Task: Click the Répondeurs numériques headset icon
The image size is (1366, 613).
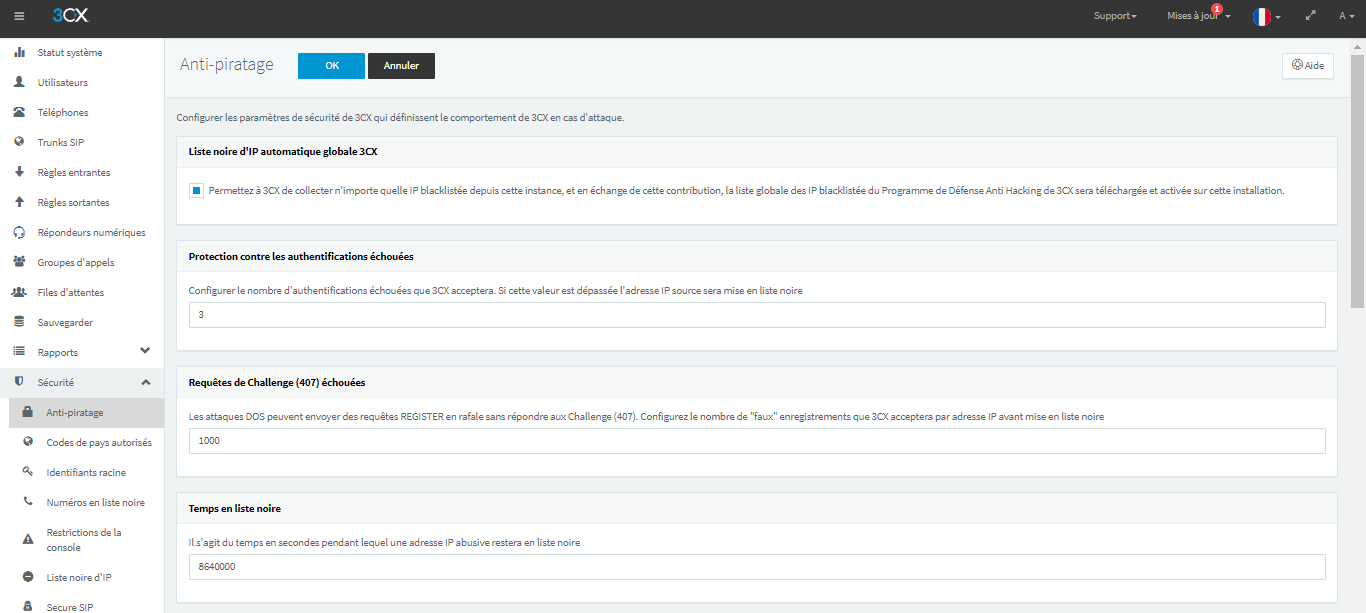Action: [x=19, y=232]
